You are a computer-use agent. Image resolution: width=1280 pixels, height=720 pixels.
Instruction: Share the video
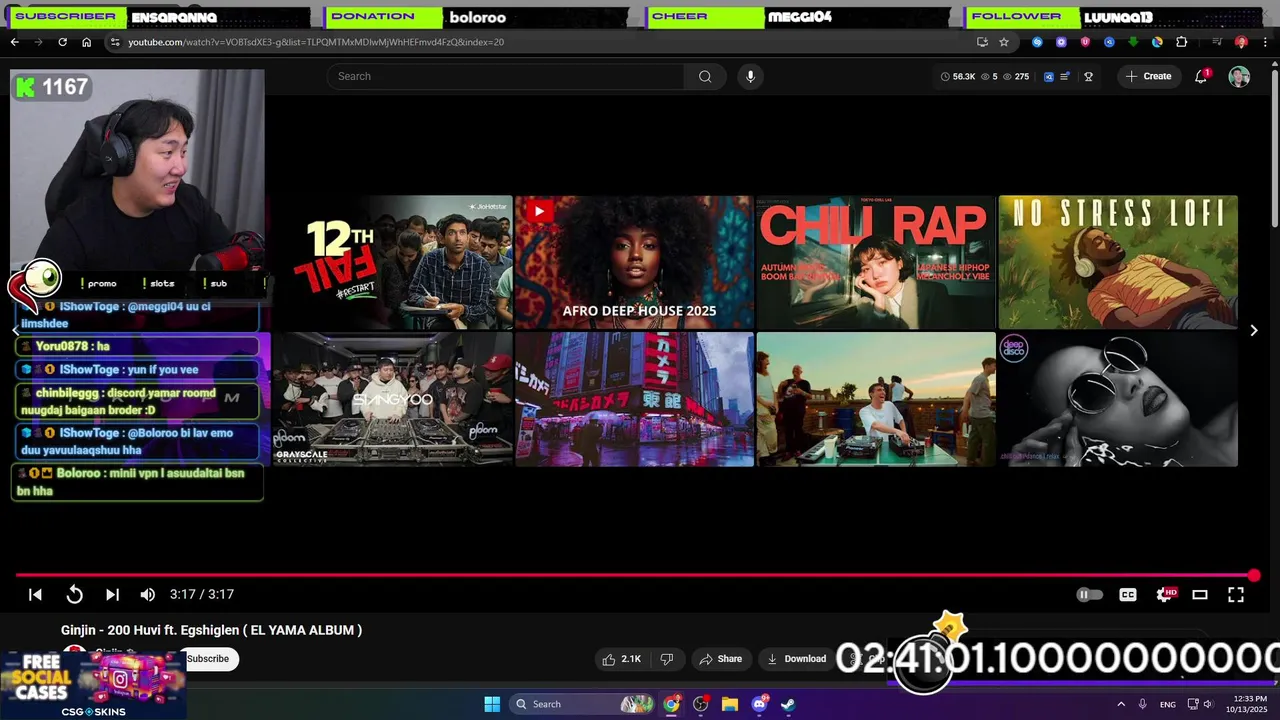[x=721, y=659]
